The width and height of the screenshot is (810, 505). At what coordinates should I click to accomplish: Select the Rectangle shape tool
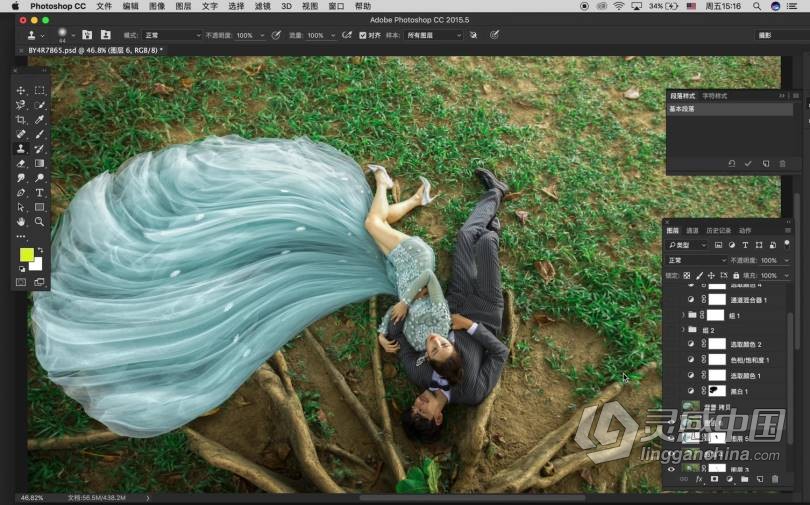[x=39, y=207]
